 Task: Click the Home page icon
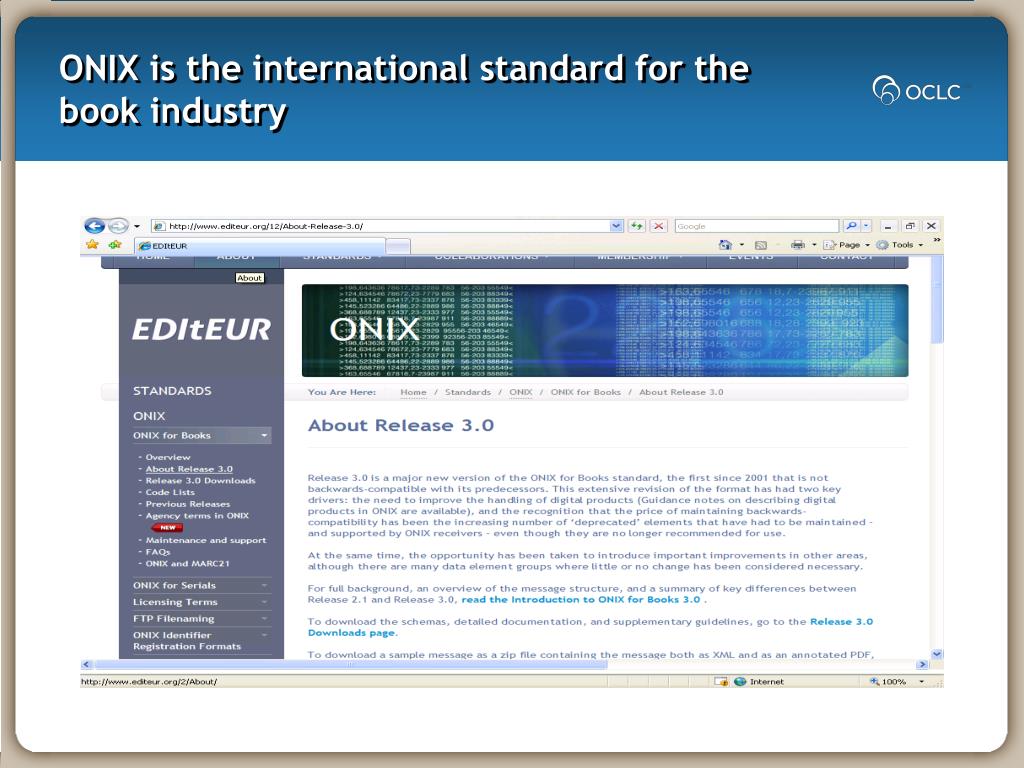tap(725, 245)
